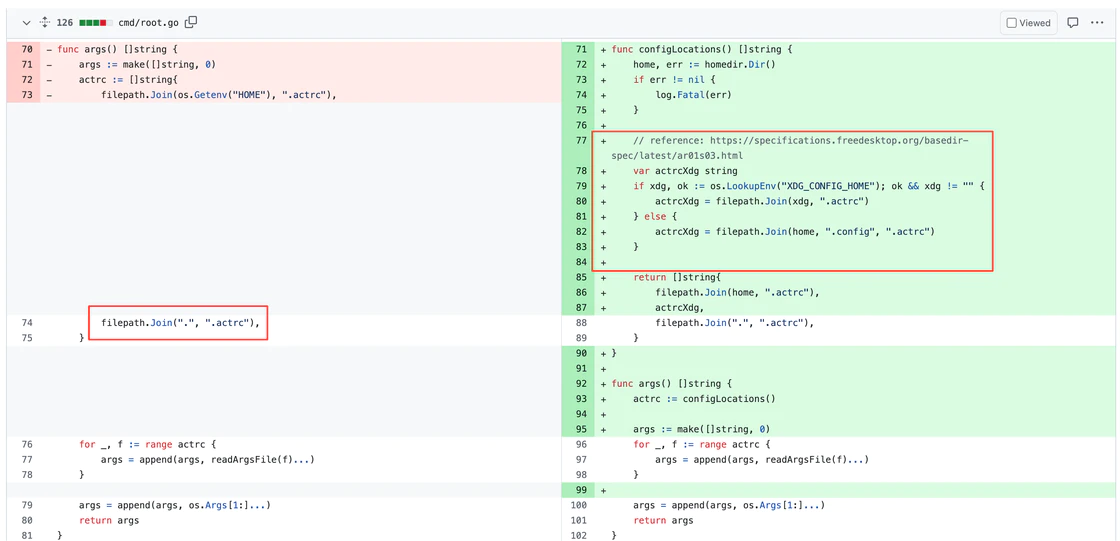Open the cmd/root.go filename link
Image resolution: width=1120 pixels, height=541 pixels.
coord(148,22)
